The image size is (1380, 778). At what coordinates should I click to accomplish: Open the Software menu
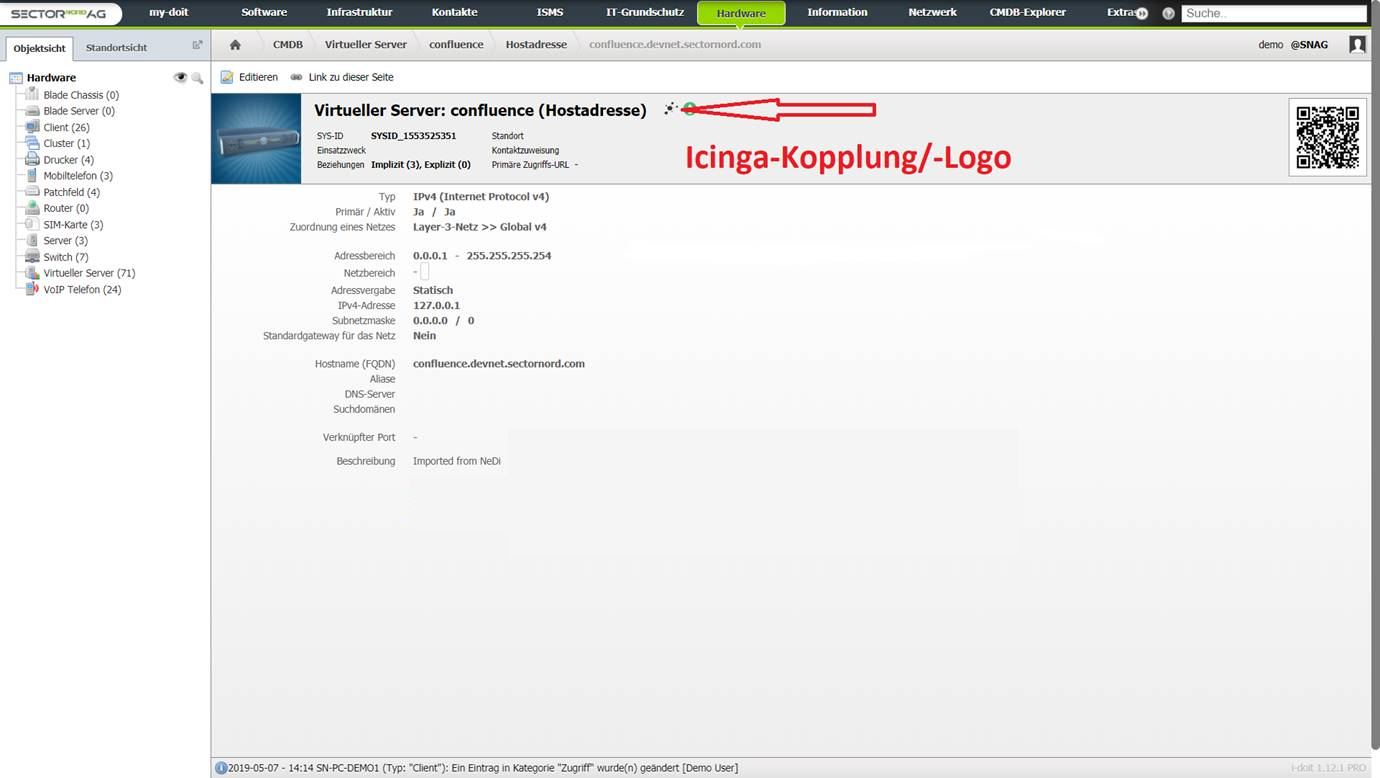click(x=264, y=13)
